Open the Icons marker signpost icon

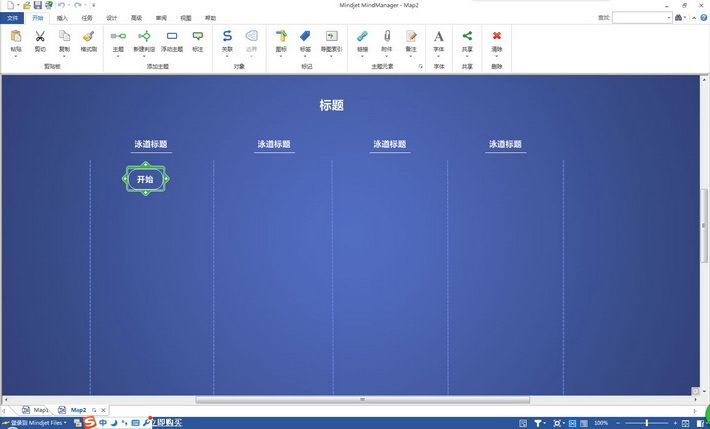click(281, 36)
